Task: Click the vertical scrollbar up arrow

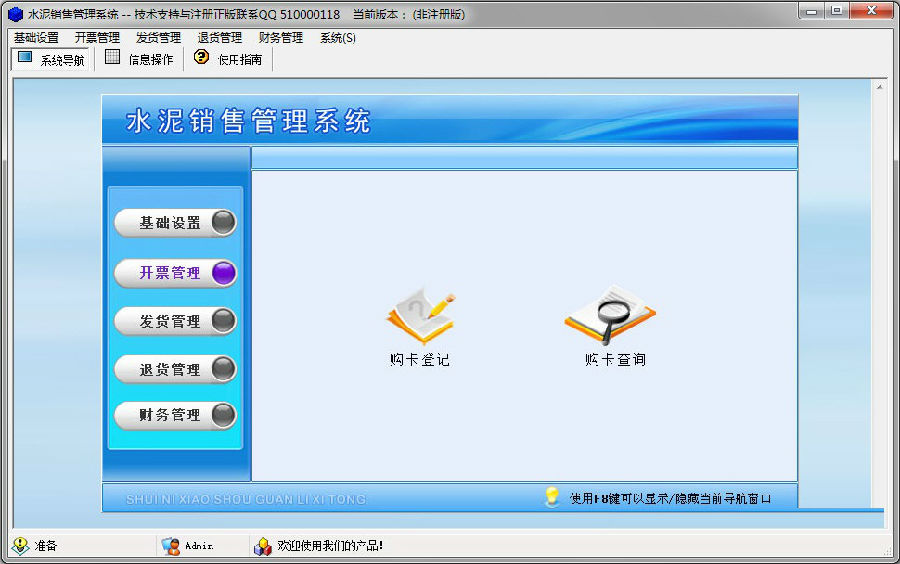Action: (x=880, y=87)
